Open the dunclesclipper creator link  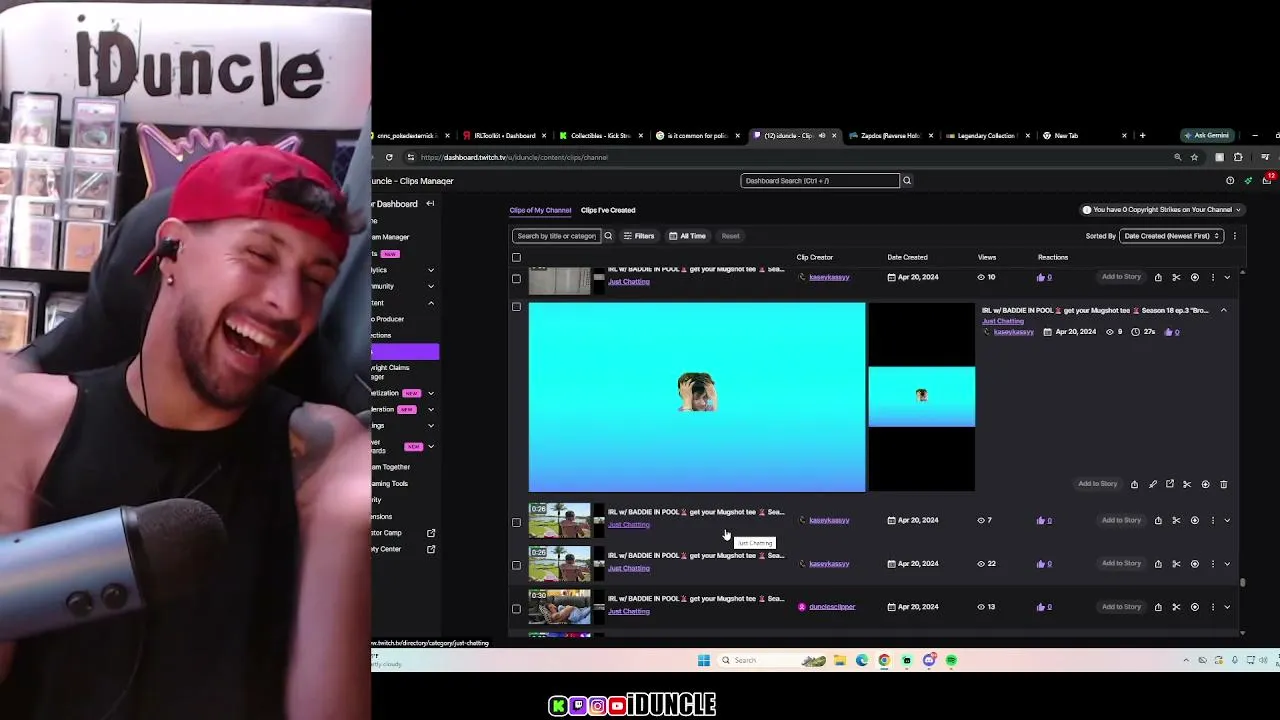(832, 607)
